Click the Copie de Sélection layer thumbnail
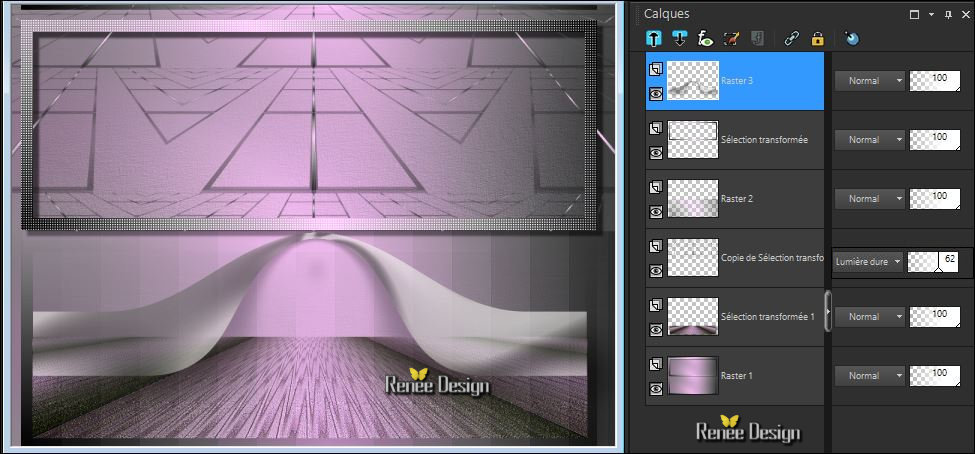This screenshot has height=454, width=975. coord(693,258)
